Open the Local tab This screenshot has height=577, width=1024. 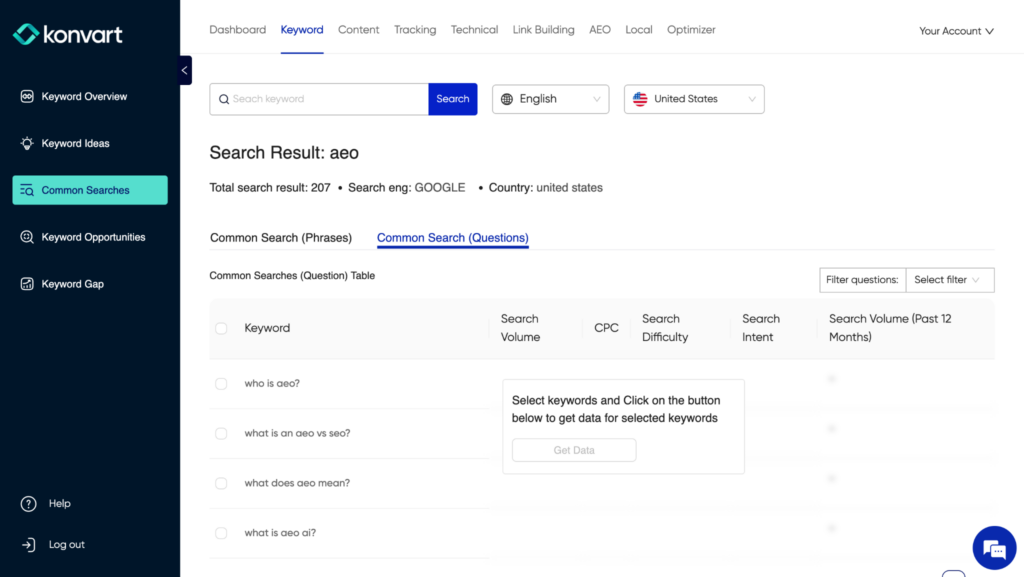(x=639, y=30)
